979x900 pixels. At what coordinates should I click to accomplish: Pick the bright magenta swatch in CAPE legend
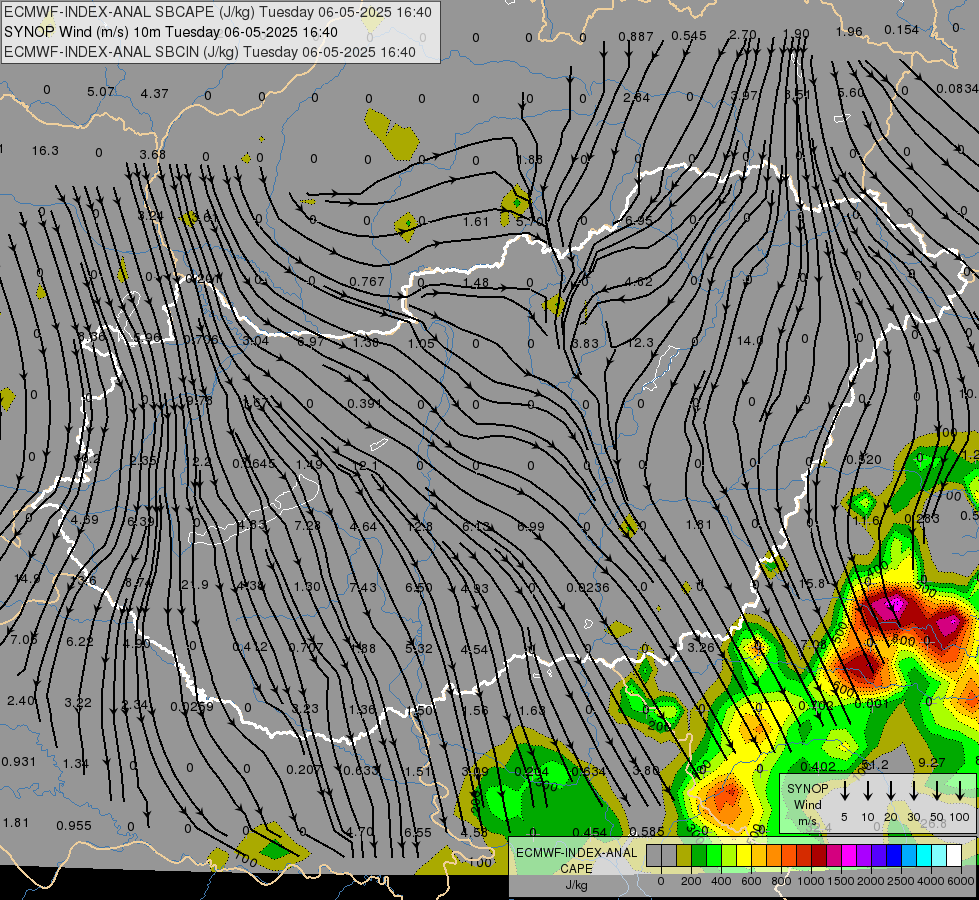[x=849, y=856]
